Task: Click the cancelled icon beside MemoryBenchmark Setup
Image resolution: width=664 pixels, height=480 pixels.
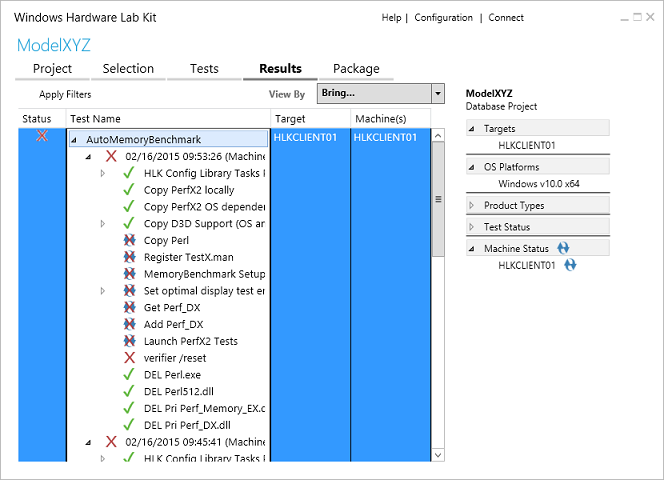Action: coord(130,274)
